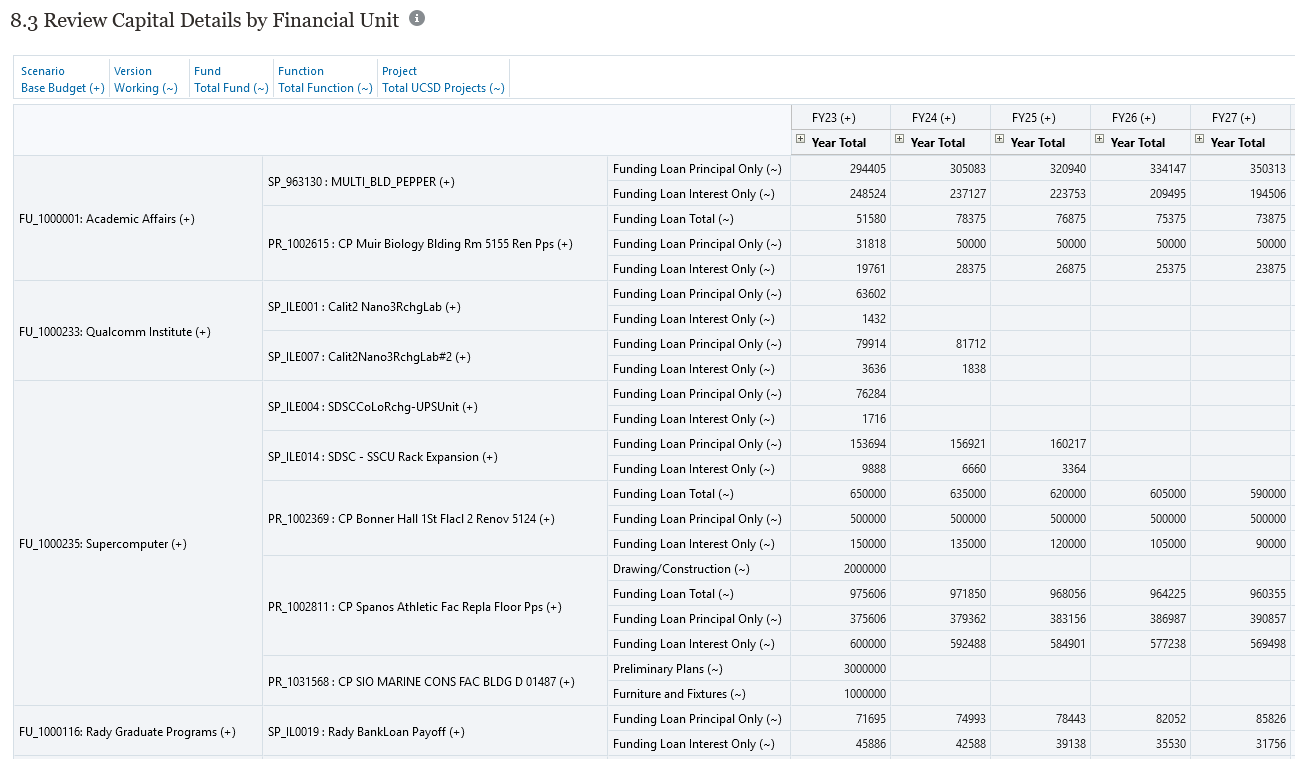
Task: Select FU_1000235: Supercomputer row header
Action: point(103,544)
